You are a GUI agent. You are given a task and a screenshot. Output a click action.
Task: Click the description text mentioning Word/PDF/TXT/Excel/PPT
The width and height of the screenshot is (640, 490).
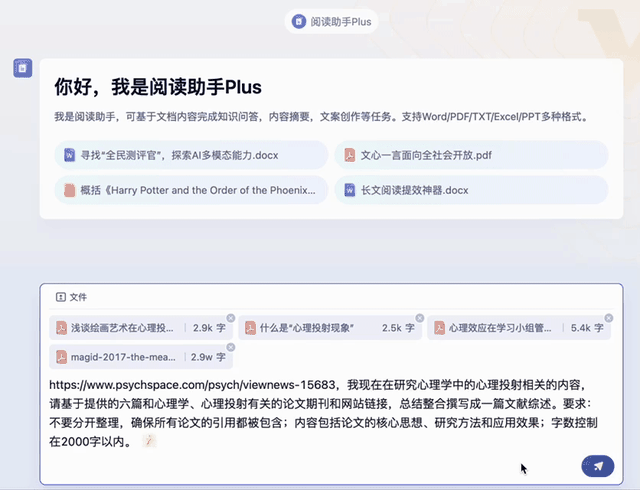(x=322, y=117)
